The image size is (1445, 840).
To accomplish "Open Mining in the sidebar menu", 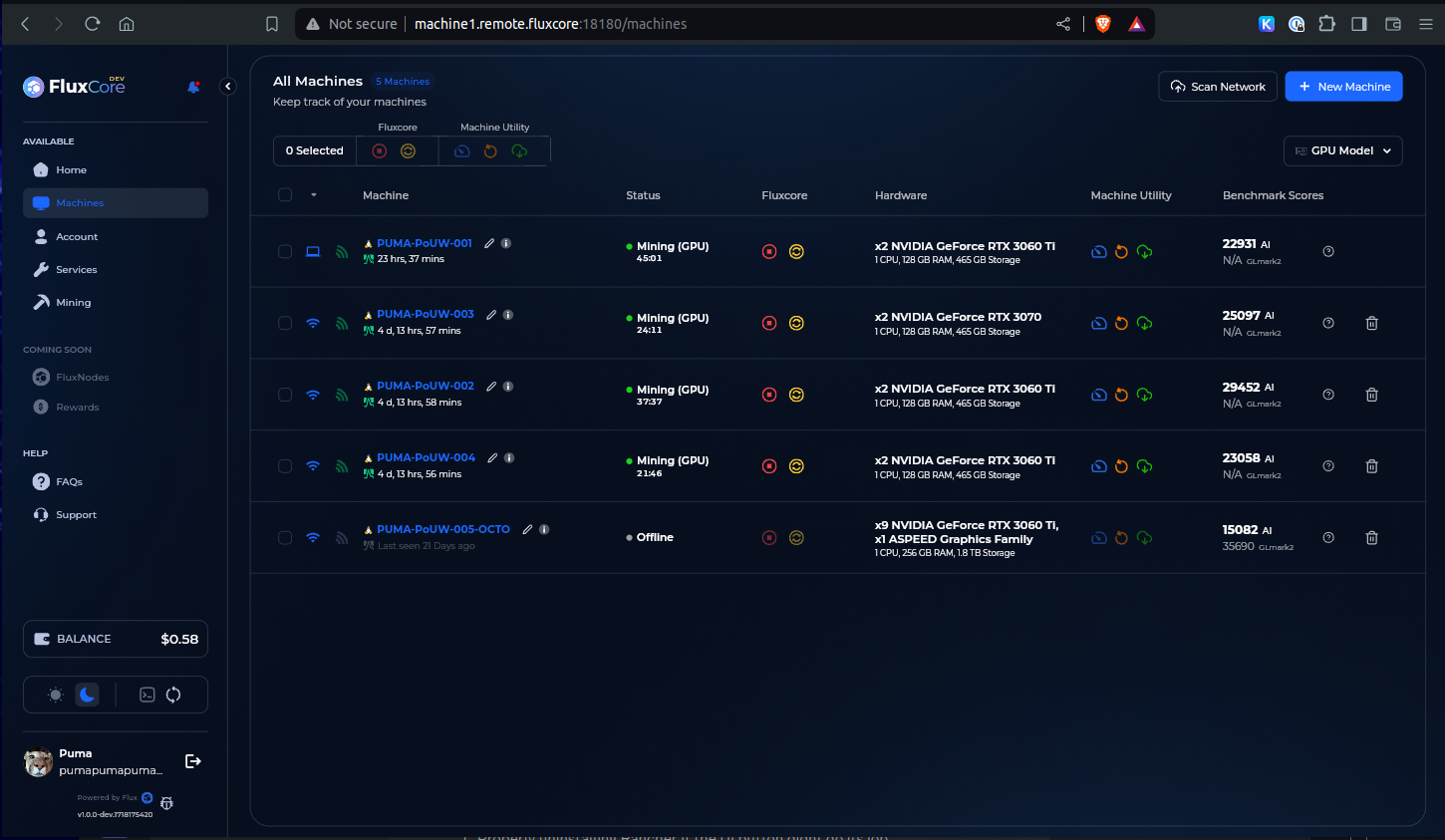I will [x=73, y=303].
